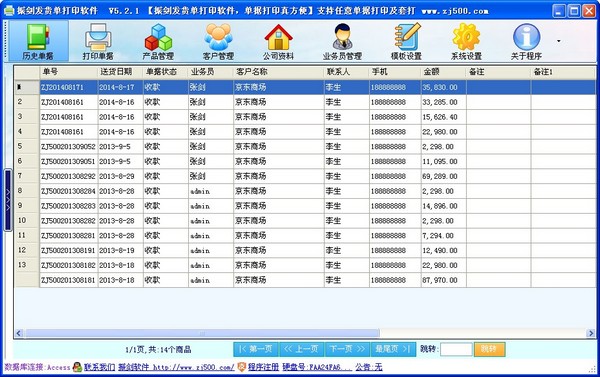Click row header number 13
Viewport: 600px width, 377px height.
pyautogui.click(x=27, y=265)
